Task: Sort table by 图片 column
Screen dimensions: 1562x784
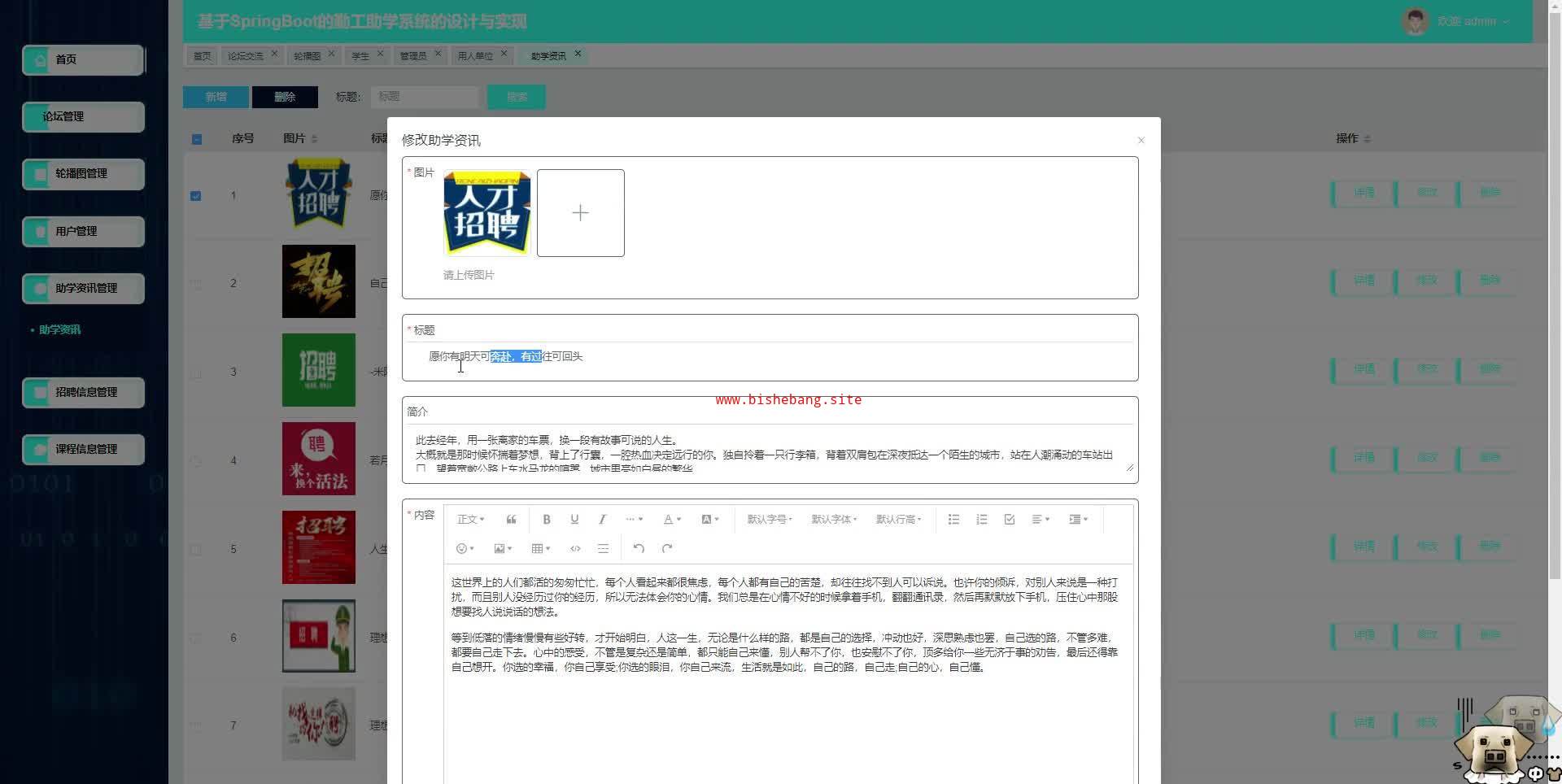Action: coord(314,139)
